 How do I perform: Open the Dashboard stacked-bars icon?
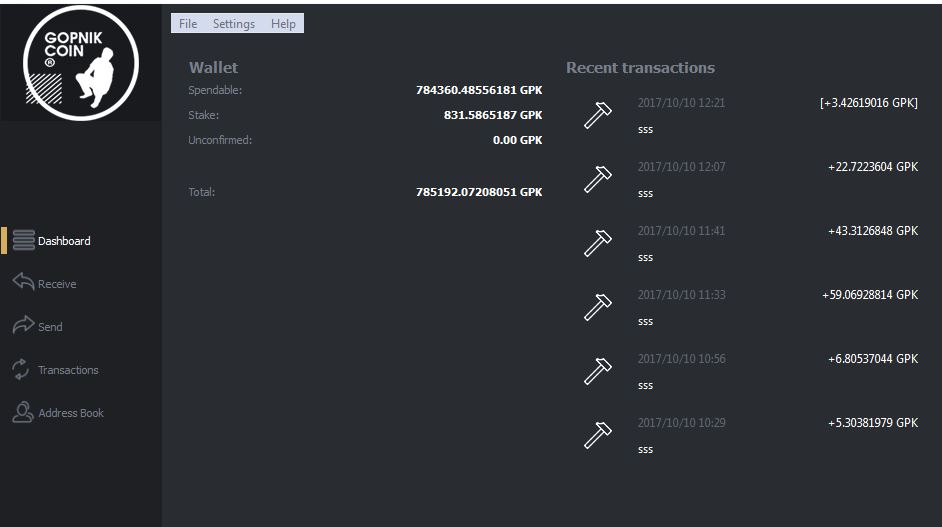(x=23, y=240)
